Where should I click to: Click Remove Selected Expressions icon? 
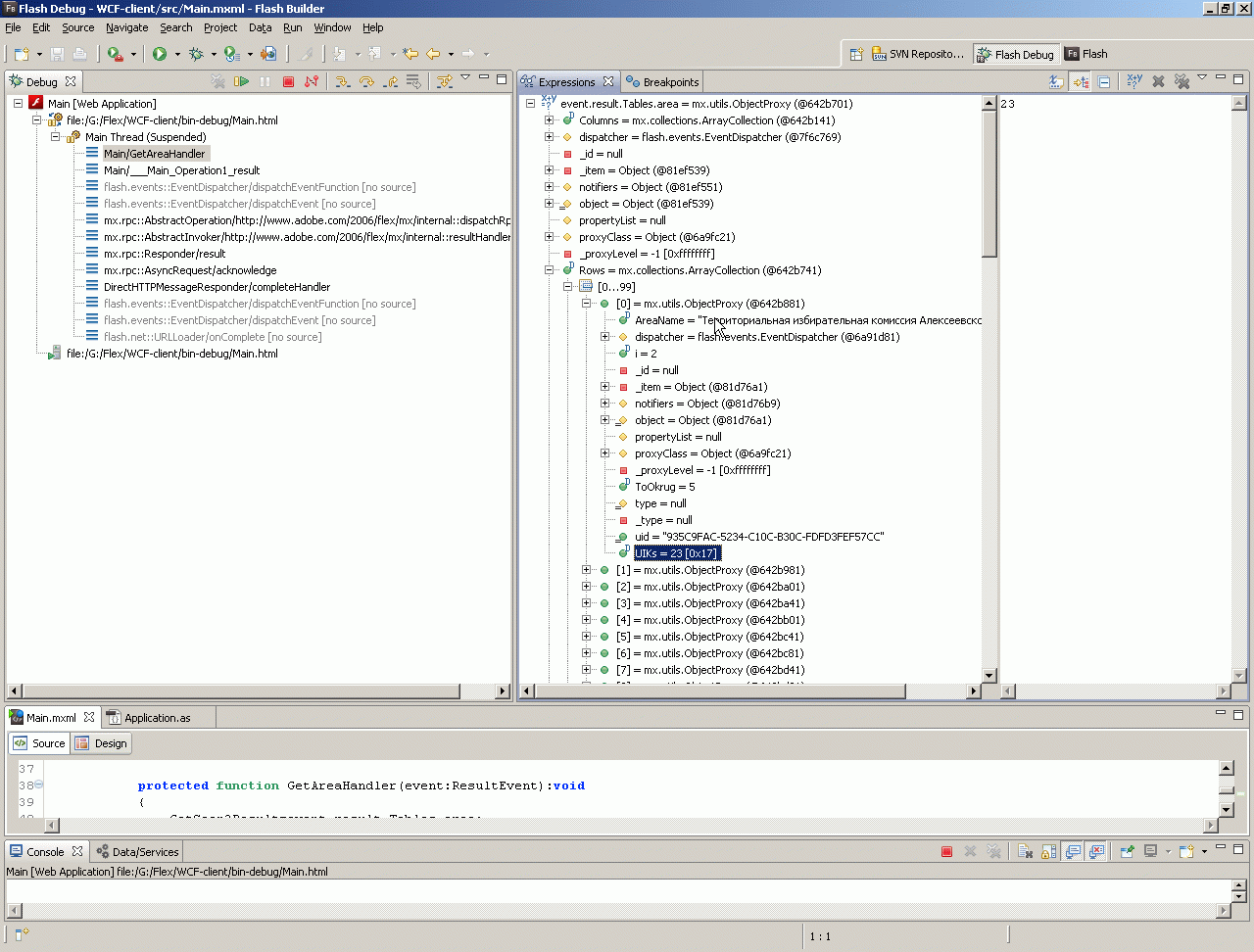pos(1158,81)
